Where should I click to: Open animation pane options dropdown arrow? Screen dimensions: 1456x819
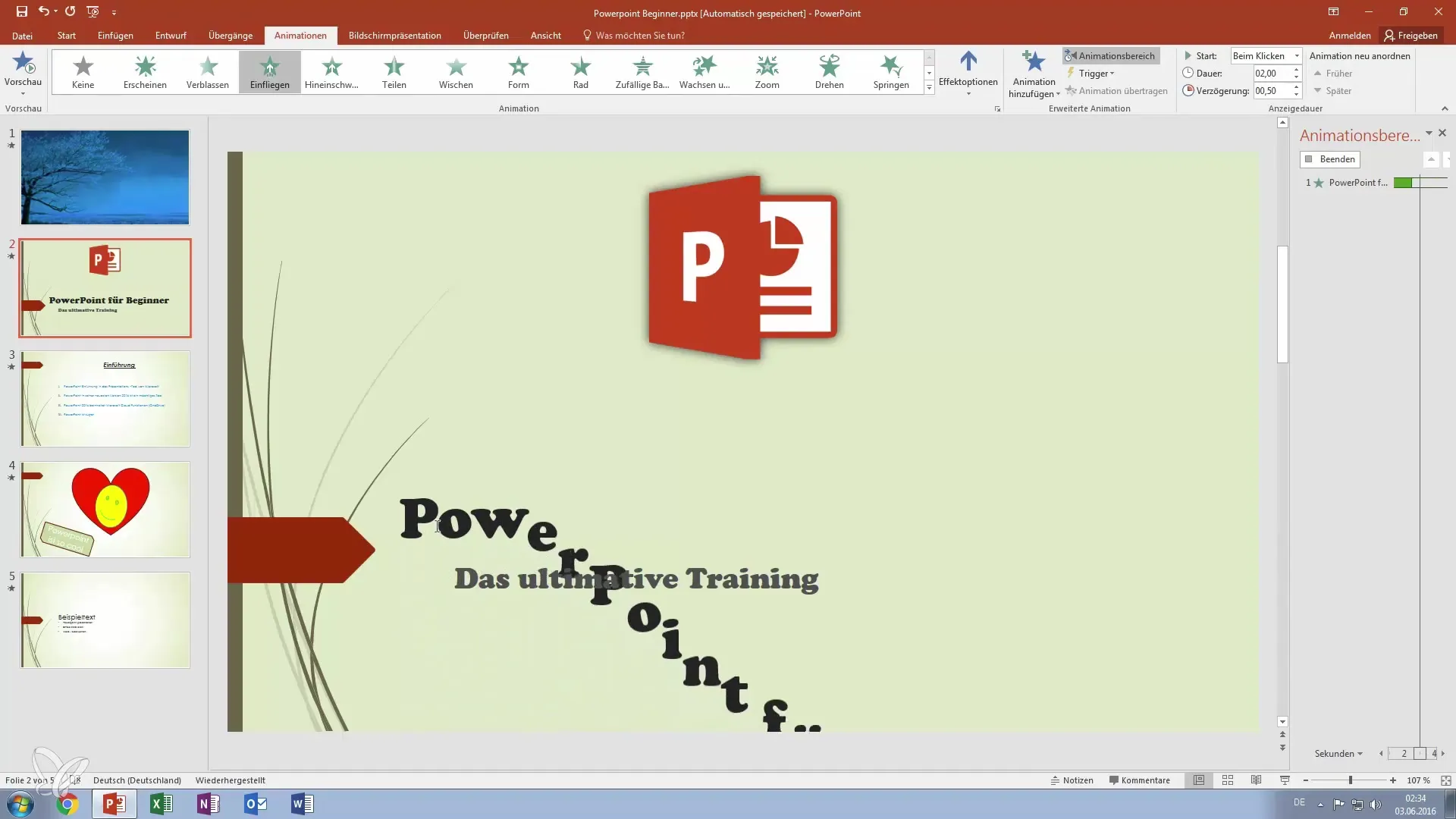(x=1429, y=133)
